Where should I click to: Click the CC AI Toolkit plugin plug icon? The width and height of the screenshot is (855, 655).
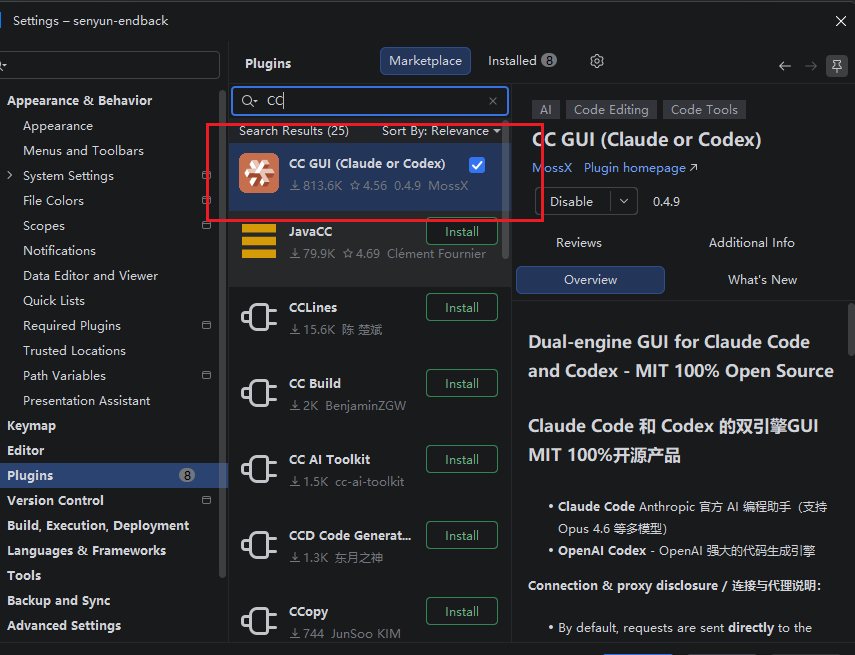[259, 469]
